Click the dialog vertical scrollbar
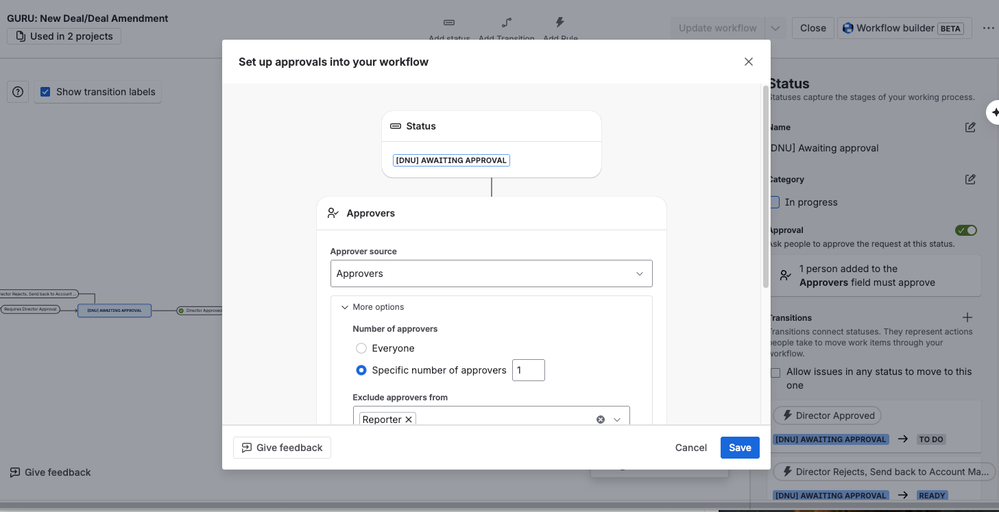999x512 pixels. (765, 185)
